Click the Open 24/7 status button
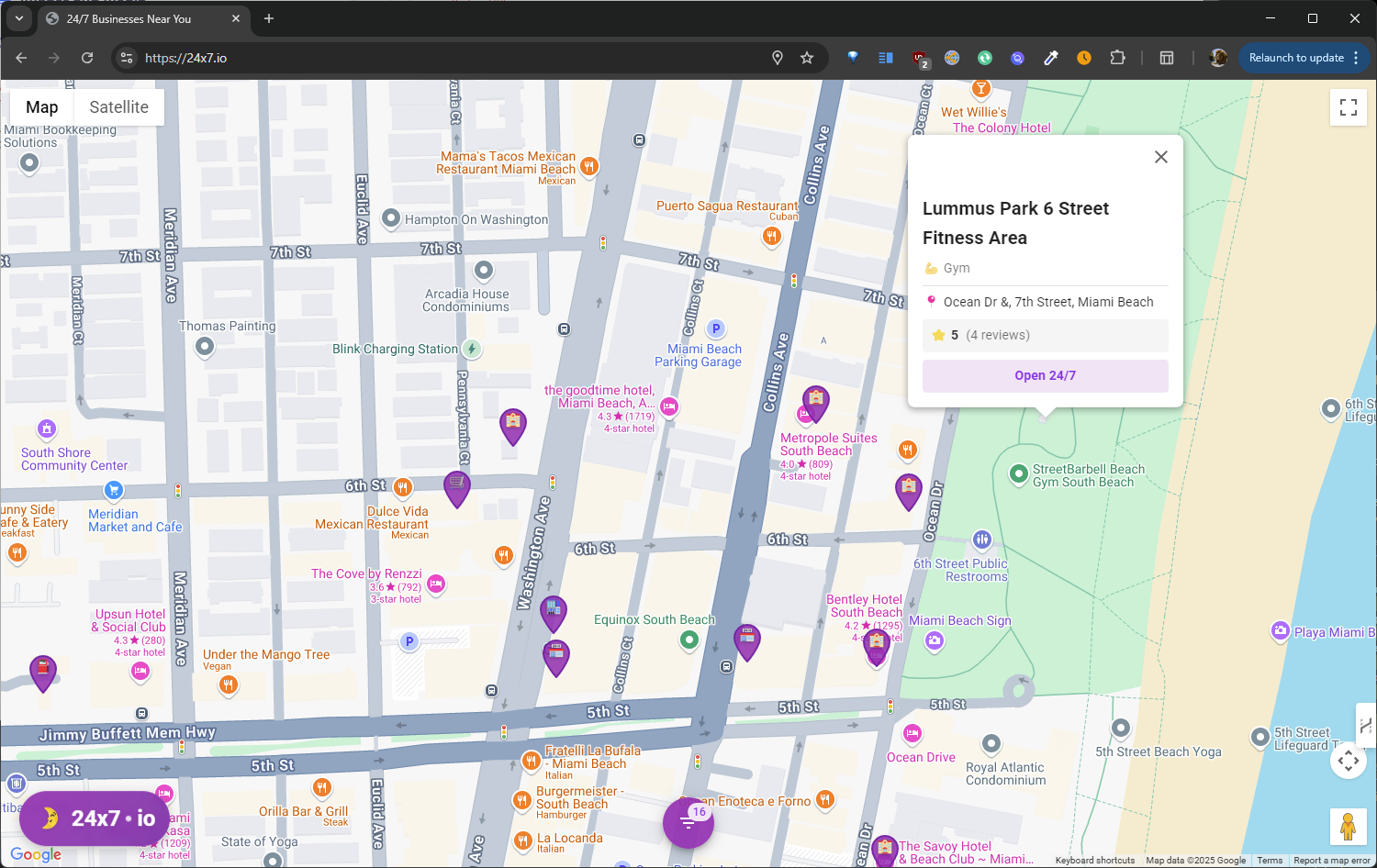1377x868 pixels. click(x=1046, y=375)
